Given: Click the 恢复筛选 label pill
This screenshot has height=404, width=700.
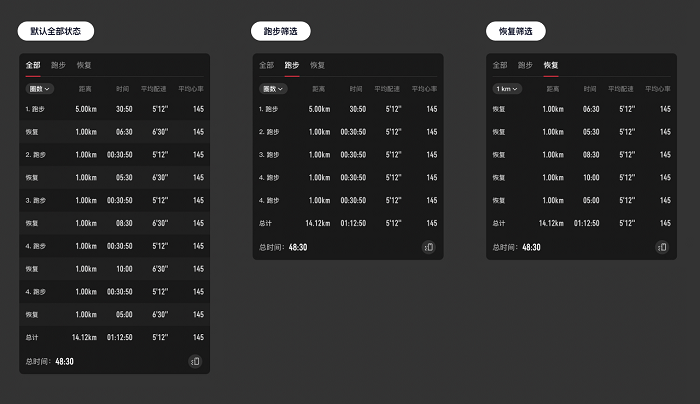Looking at the screenshot, I should (515, 32).
